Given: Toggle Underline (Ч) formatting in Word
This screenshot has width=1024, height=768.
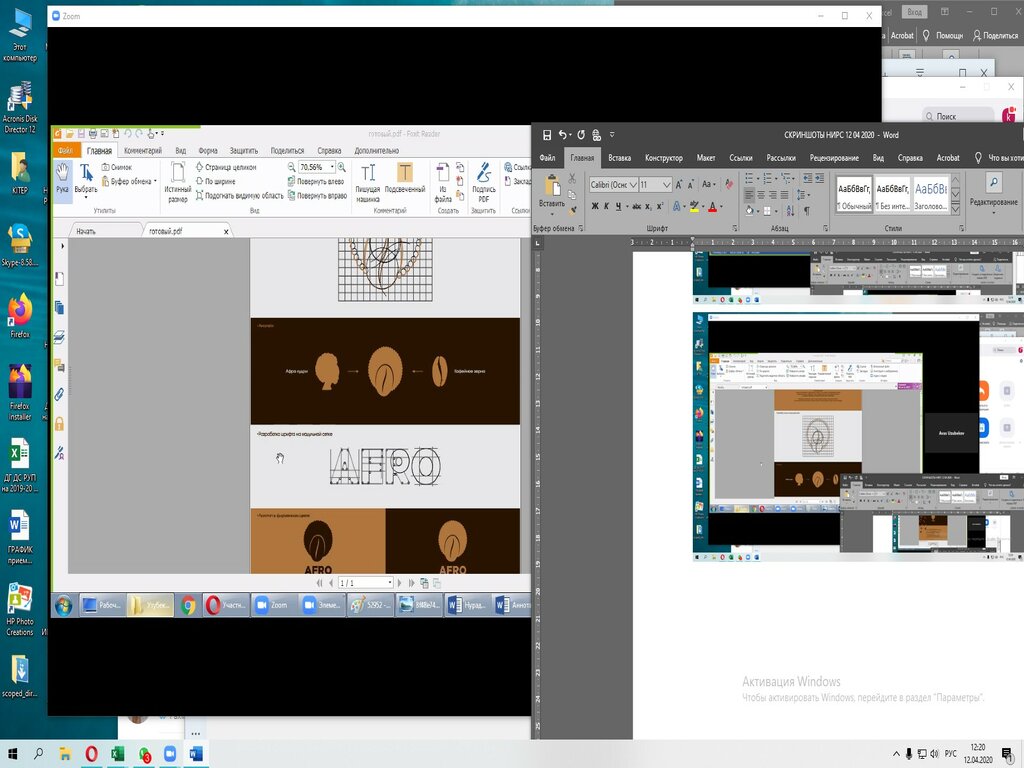Looking at the screenshot, I should tap(618, 206).
